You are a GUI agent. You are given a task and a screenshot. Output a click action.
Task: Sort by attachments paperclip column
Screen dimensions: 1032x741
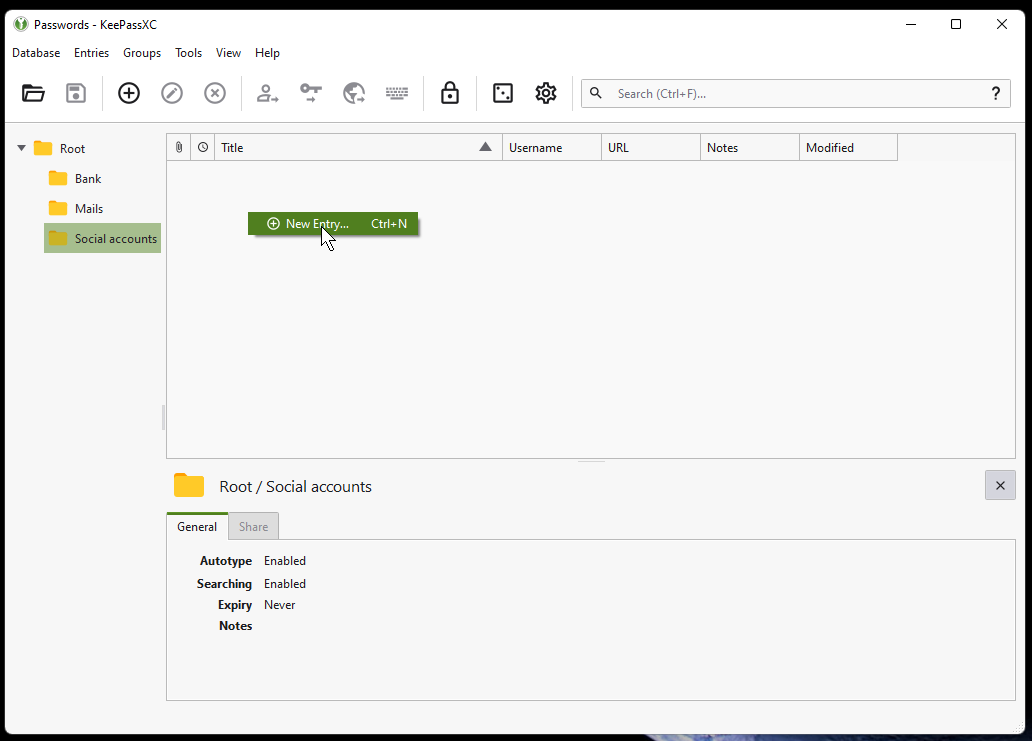[179, 147]
